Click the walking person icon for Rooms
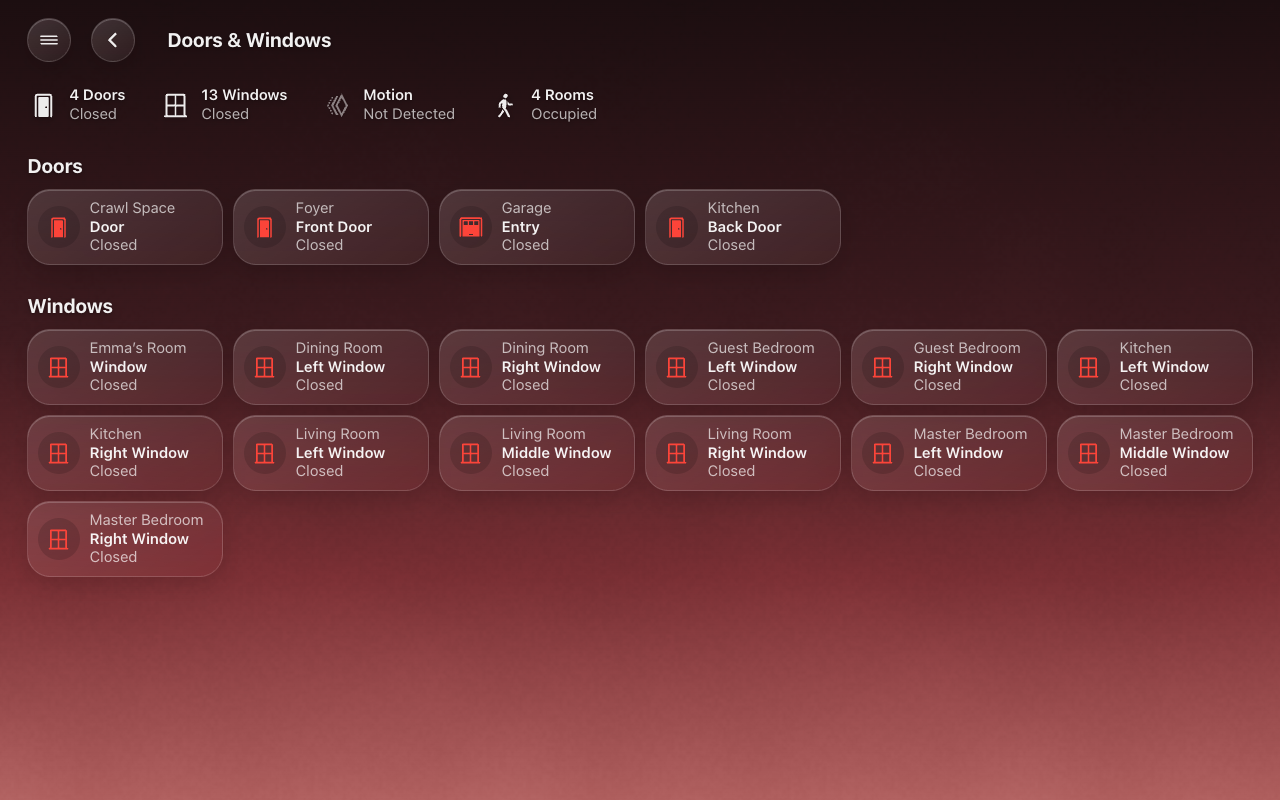The height and width of the screenshot is (800, 1280). click(x=505, y=105)
